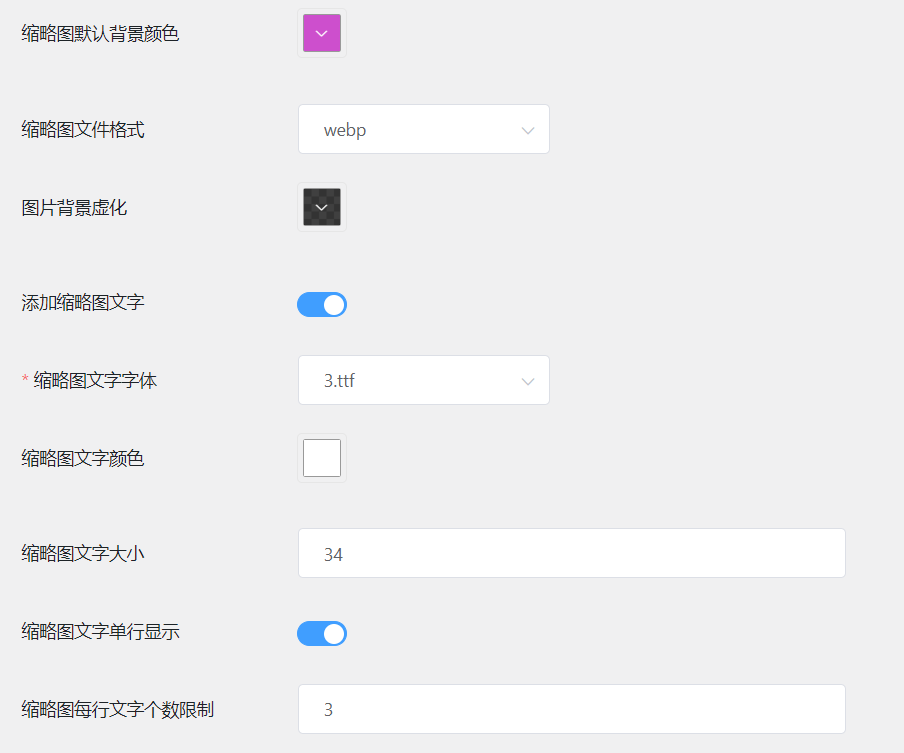Click the per-line character limit field showing 3
Screen dimensions: 904x753
tap(571, 708)
